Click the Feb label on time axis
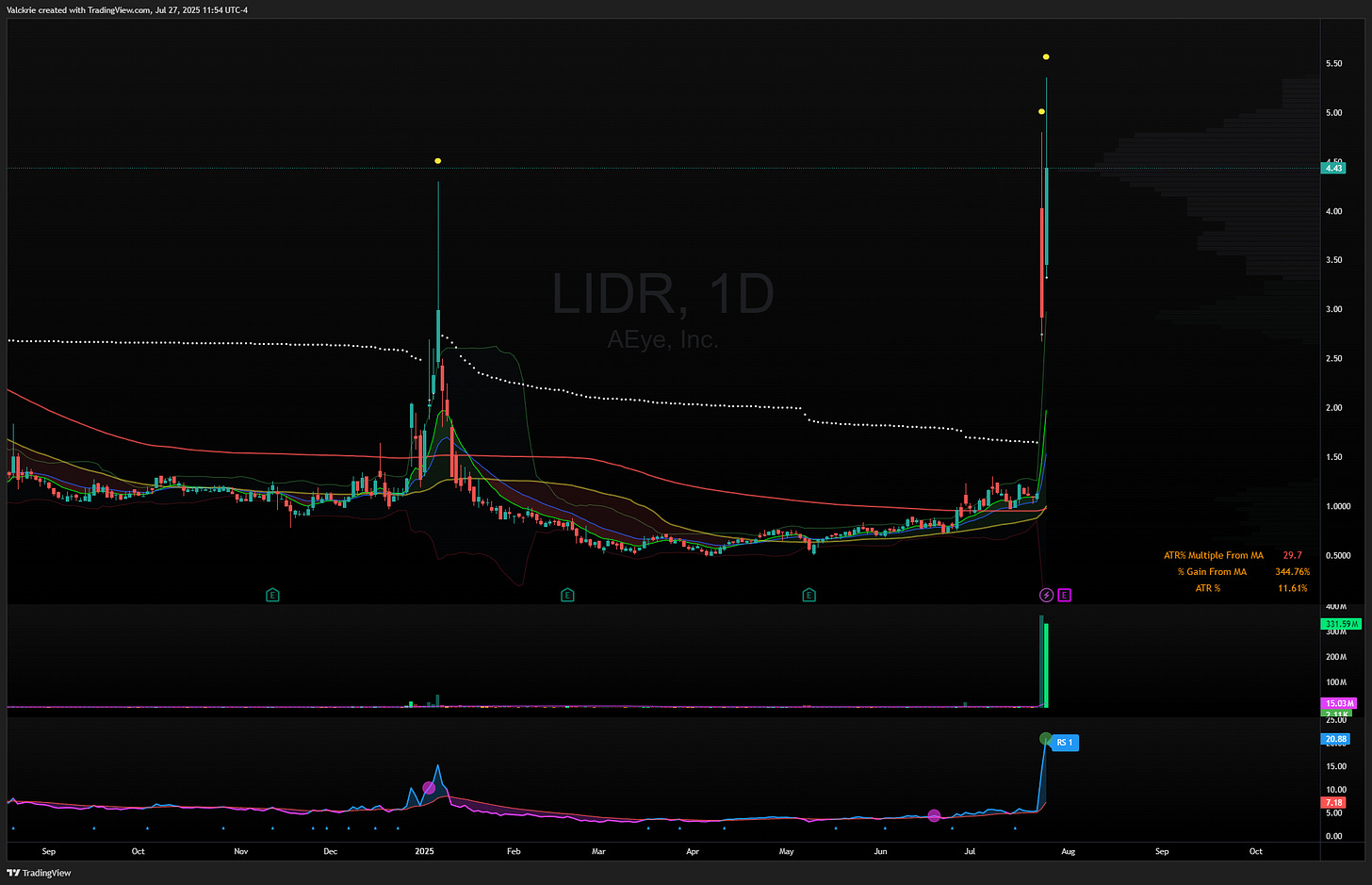This screenshot has height=885, width=1372. tap(514, 851)
